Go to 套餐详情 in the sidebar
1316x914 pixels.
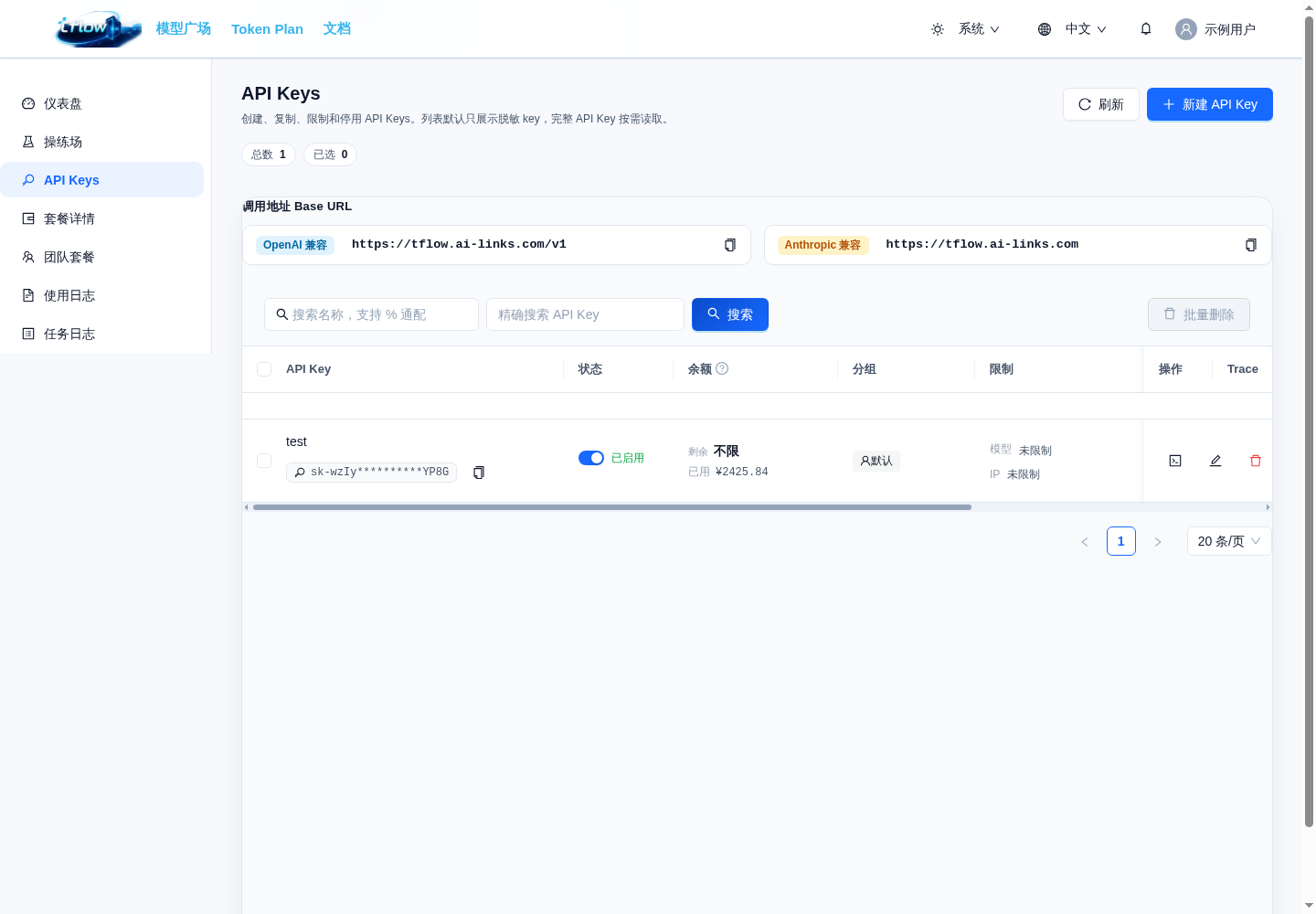pyautogui.click(x=101, y=218)
